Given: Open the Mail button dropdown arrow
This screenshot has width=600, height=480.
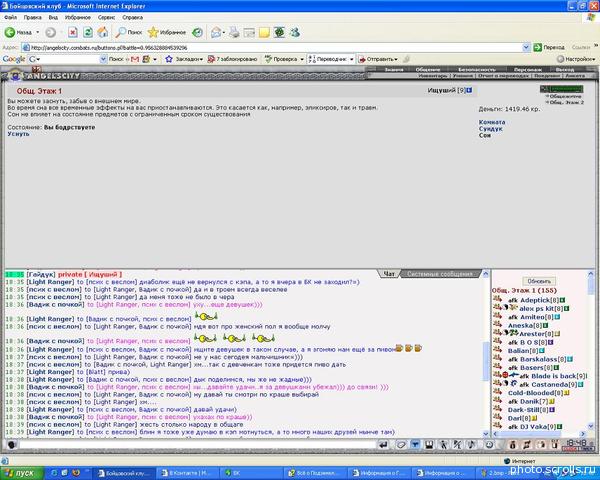Looking at the screenshot, I should (x=223, y=33).
